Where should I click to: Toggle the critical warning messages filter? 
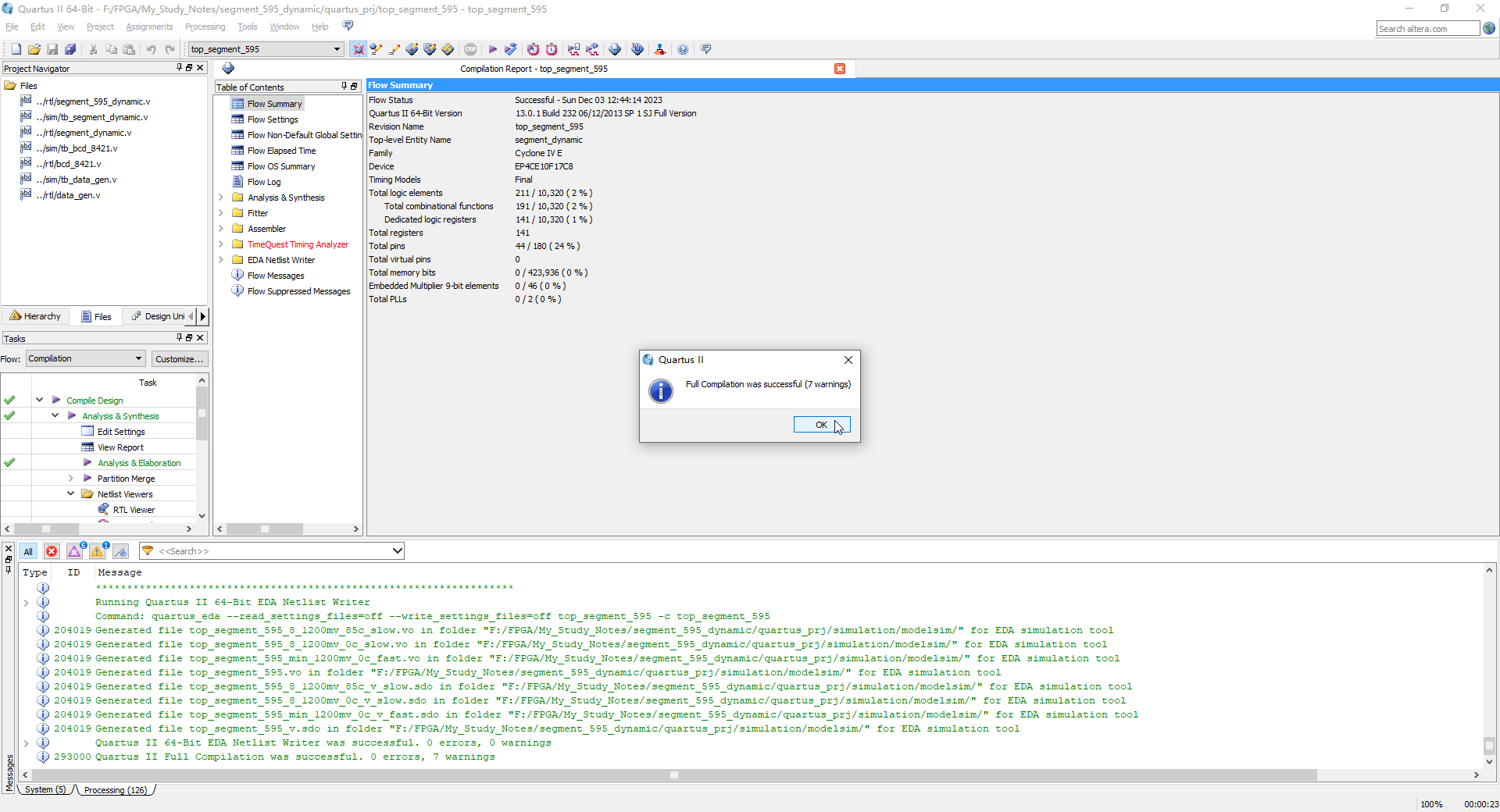tap(74, 551)
